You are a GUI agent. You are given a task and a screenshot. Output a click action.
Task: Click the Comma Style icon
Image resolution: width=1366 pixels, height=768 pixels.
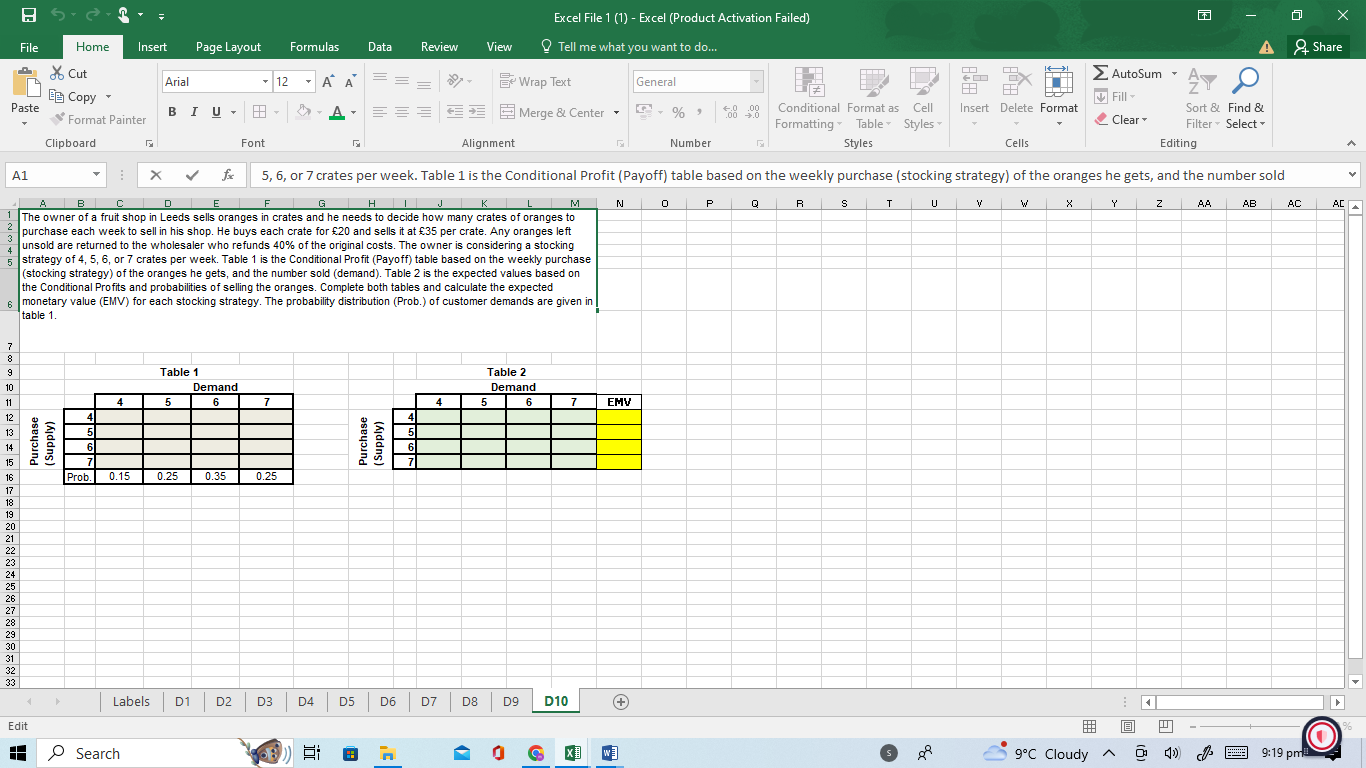[x=700, y=113]
